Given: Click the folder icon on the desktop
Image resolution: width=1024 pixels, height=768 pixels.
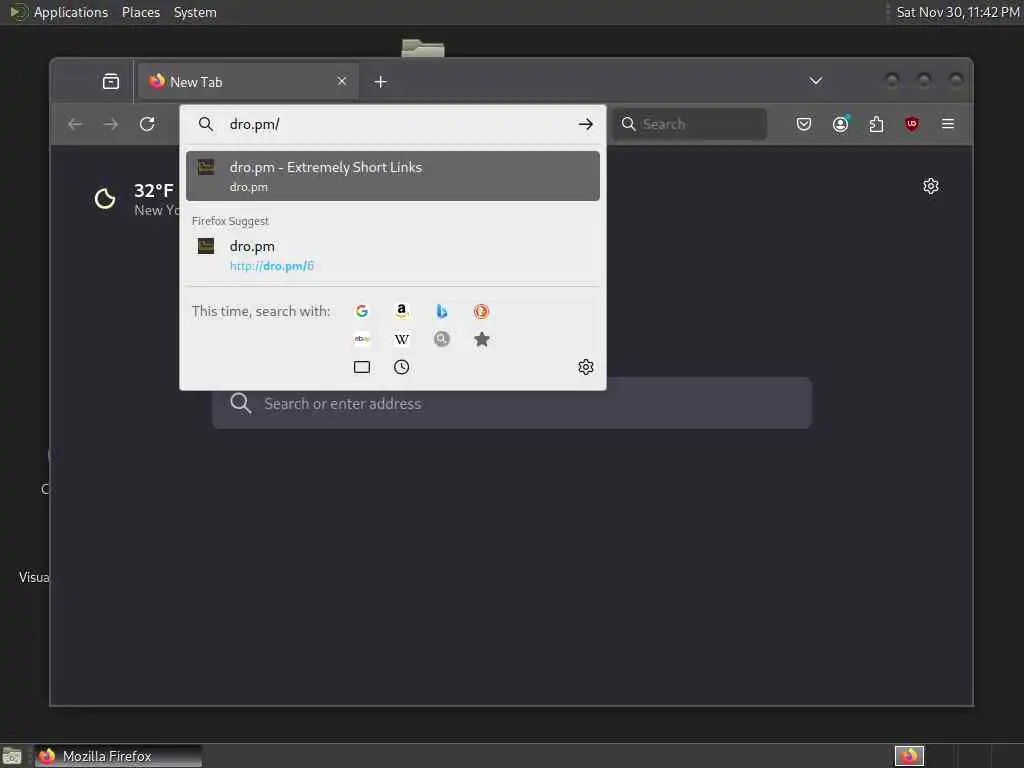Looking at the screenshot, I should click(x=423, y=48).
